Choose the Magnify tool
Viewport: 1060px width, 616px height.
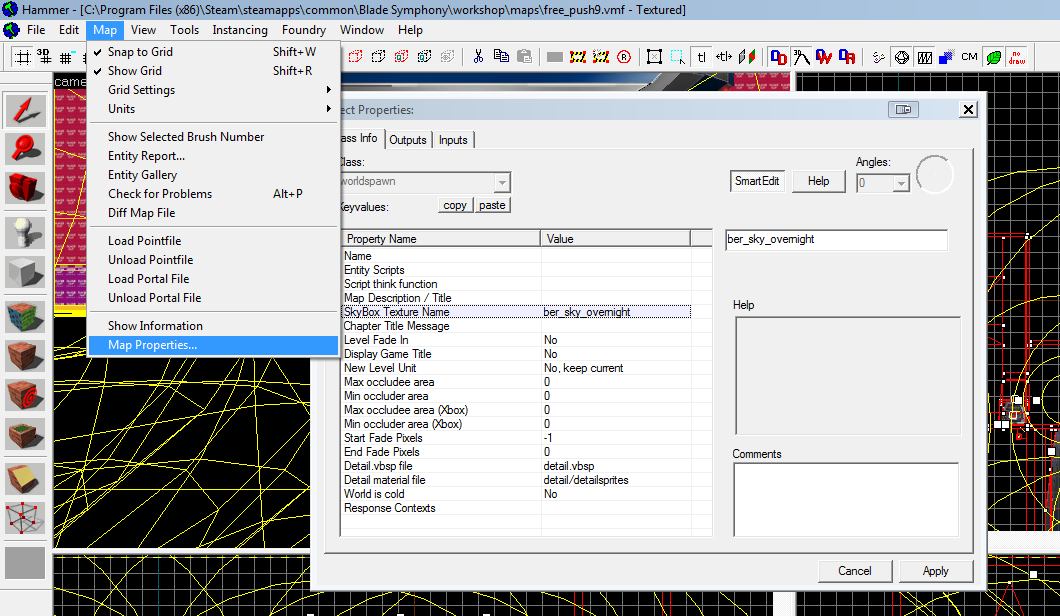(25, 148)
